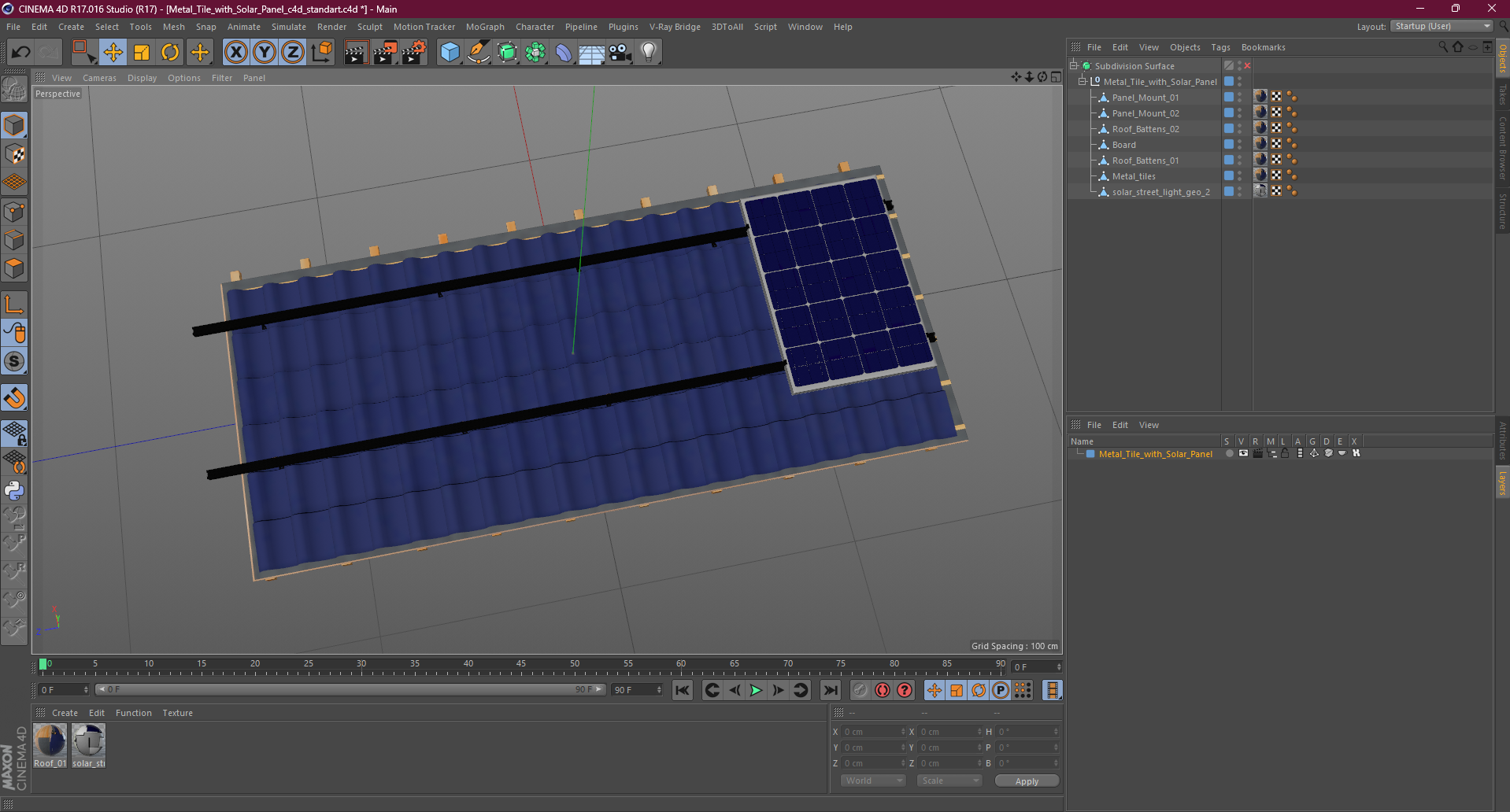Toggle Parameter keyframe recording (P) button
Viewport: 1510px width, 812px height.
[x=1001, y=690]
